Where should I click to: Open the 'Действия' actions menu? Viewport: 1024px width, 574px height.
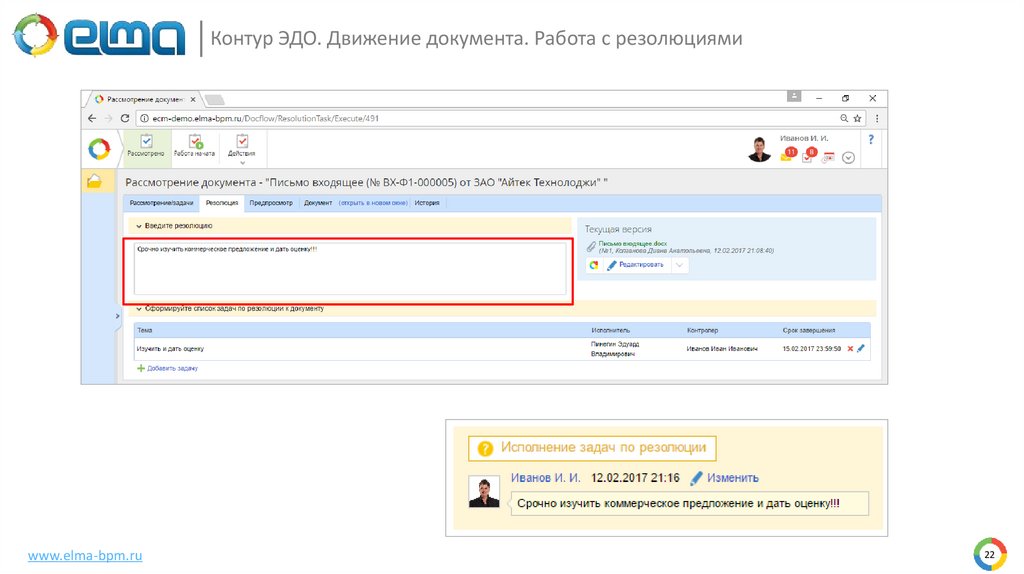click(241, 146)
